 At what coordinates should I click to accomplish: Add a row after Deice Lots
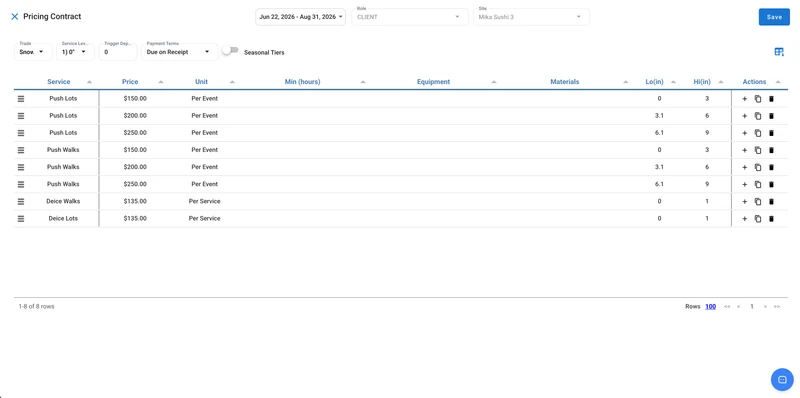[x=744, y=218]
